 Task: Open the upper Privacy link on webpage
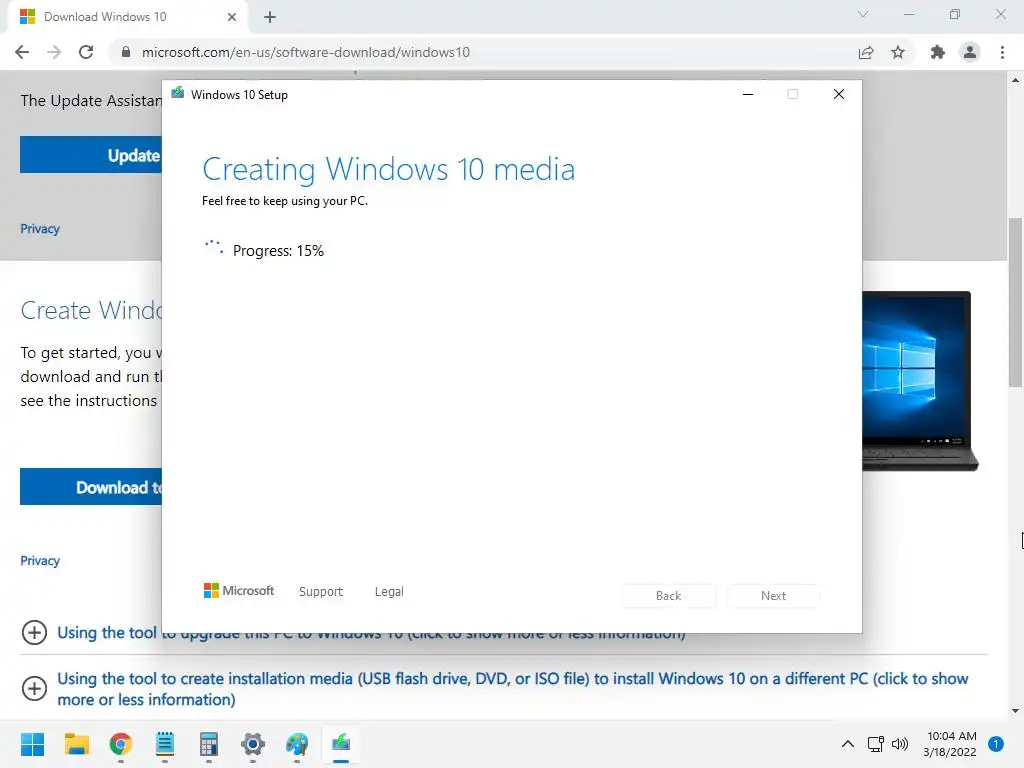point(40,229)
